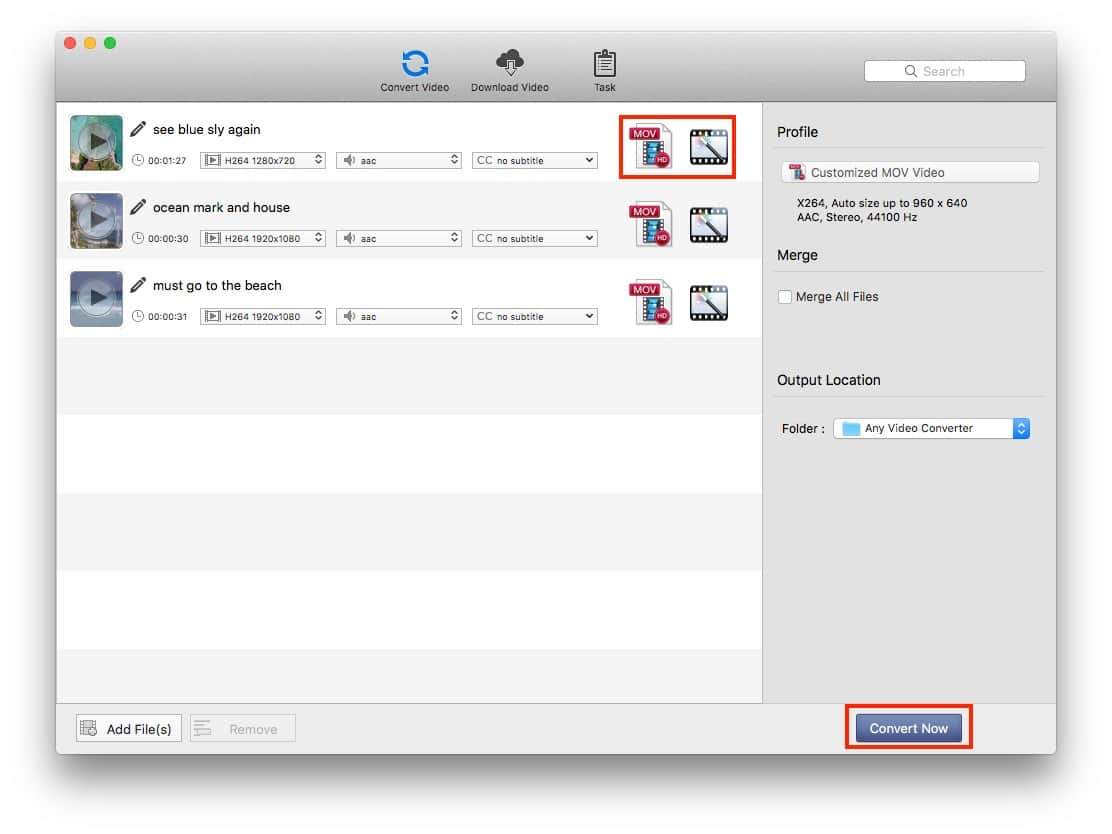Click the 00:00:30 duration value

(168, 239)
